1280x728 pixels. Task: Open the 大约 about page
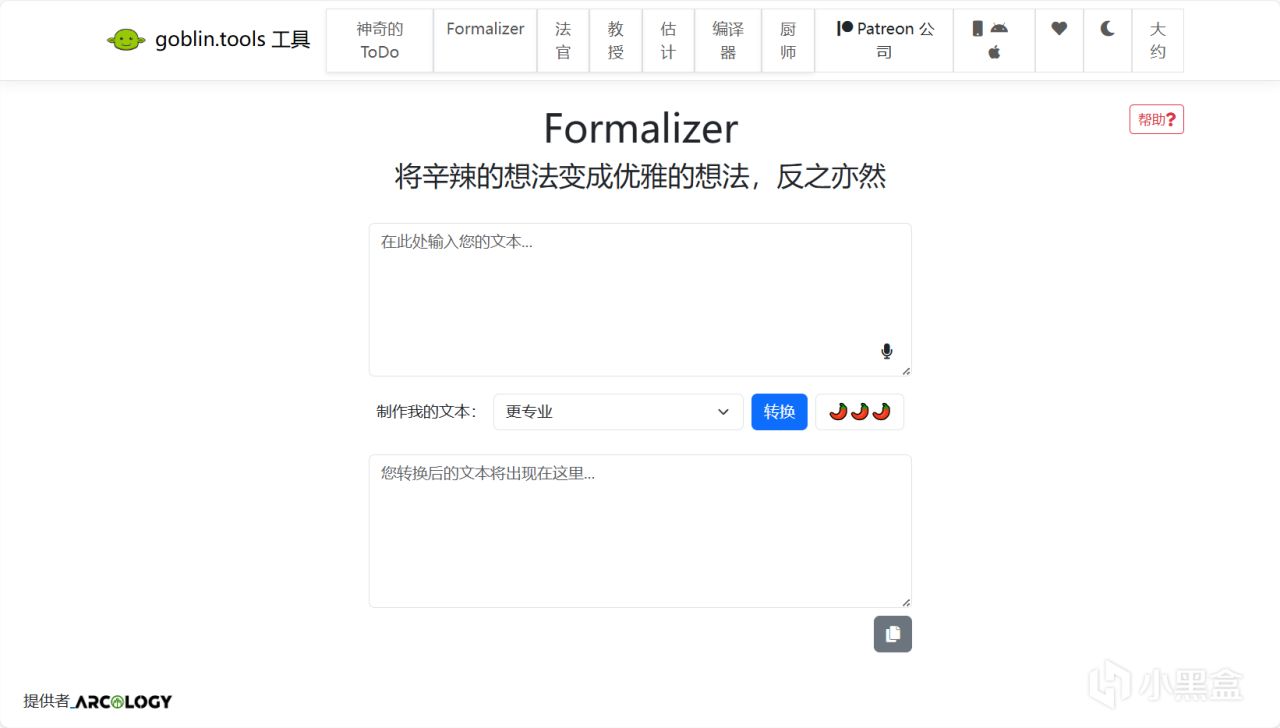point(1157,41)
